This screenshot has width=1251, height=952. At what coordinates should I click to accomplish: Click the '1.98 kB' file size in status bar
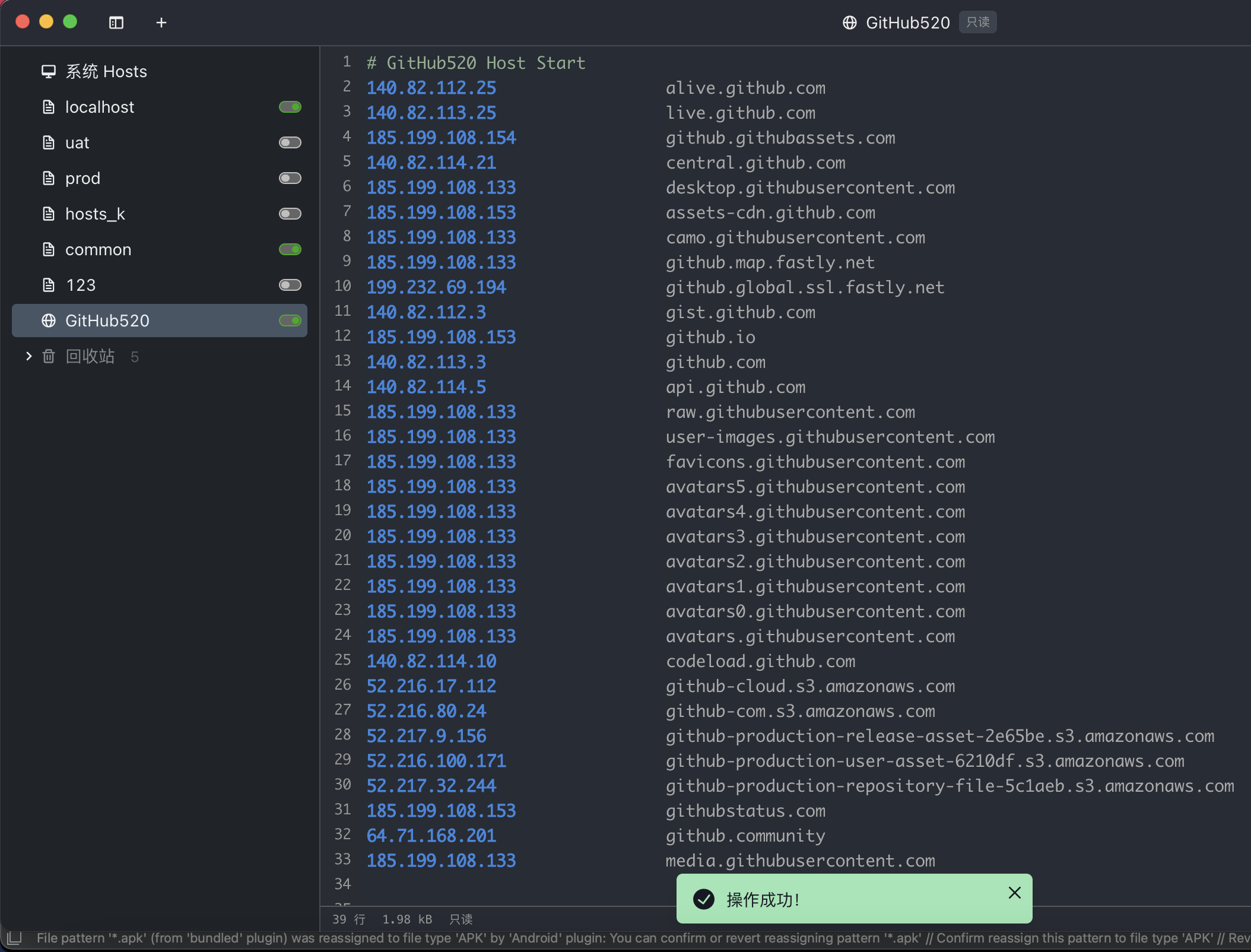click(x=407, y=919)
